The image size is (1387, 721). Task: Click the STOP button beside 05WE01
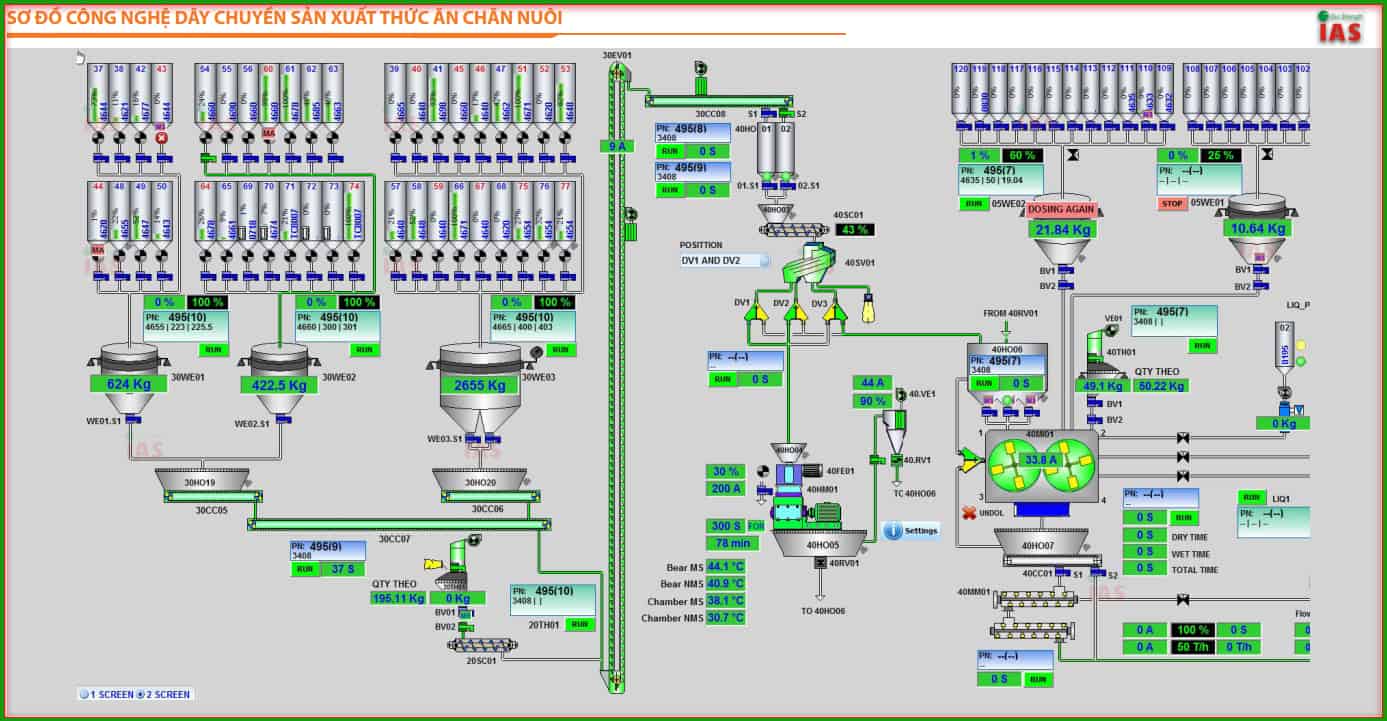[x=1171, y=203]
